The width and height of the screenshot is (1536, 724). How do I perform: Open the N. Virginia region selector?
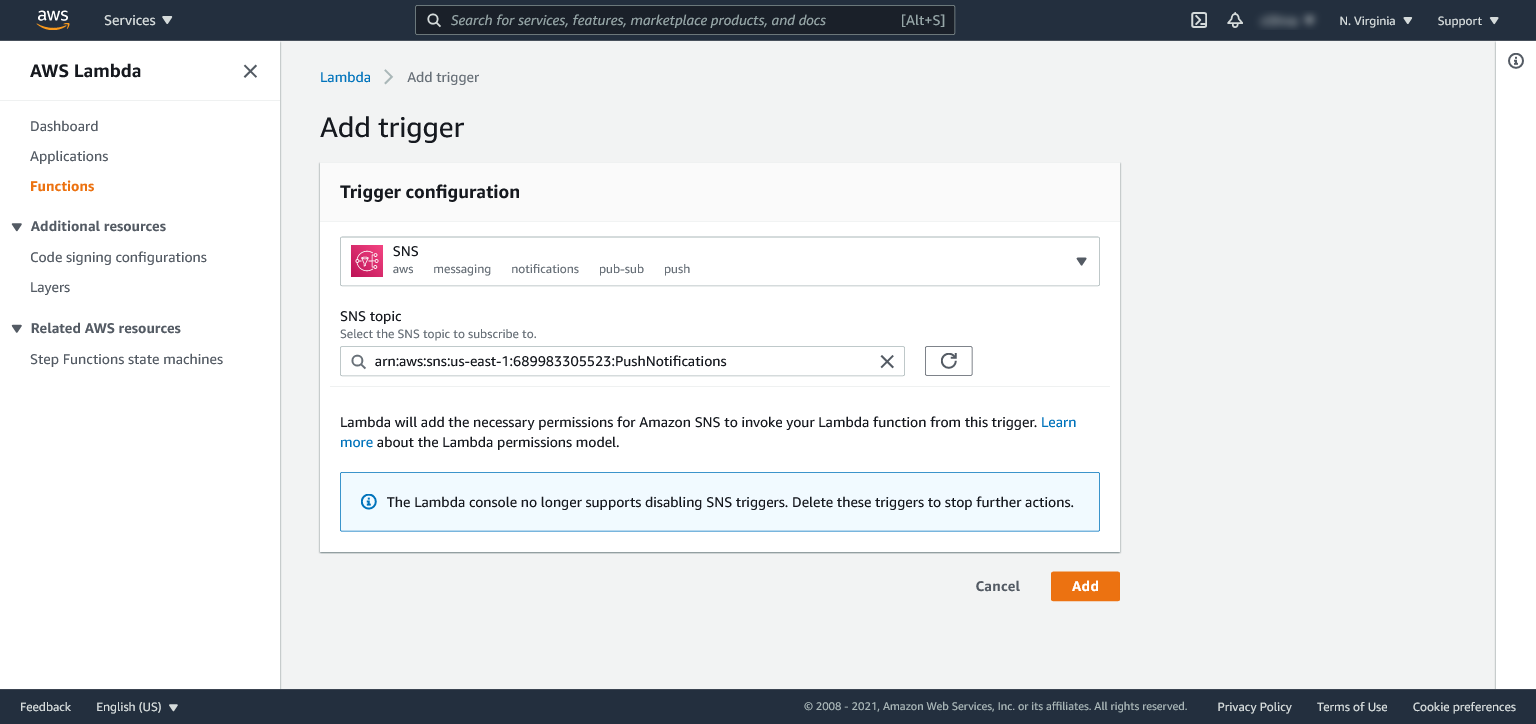pyautogui.click(x=1376, y=21)
